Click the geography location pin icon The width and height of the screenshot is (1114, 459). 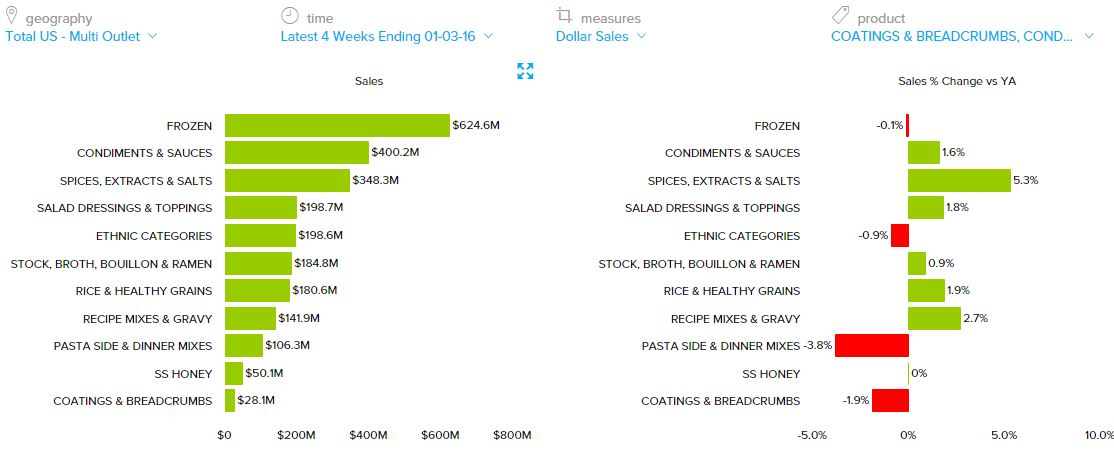click(x=11, y=16)
